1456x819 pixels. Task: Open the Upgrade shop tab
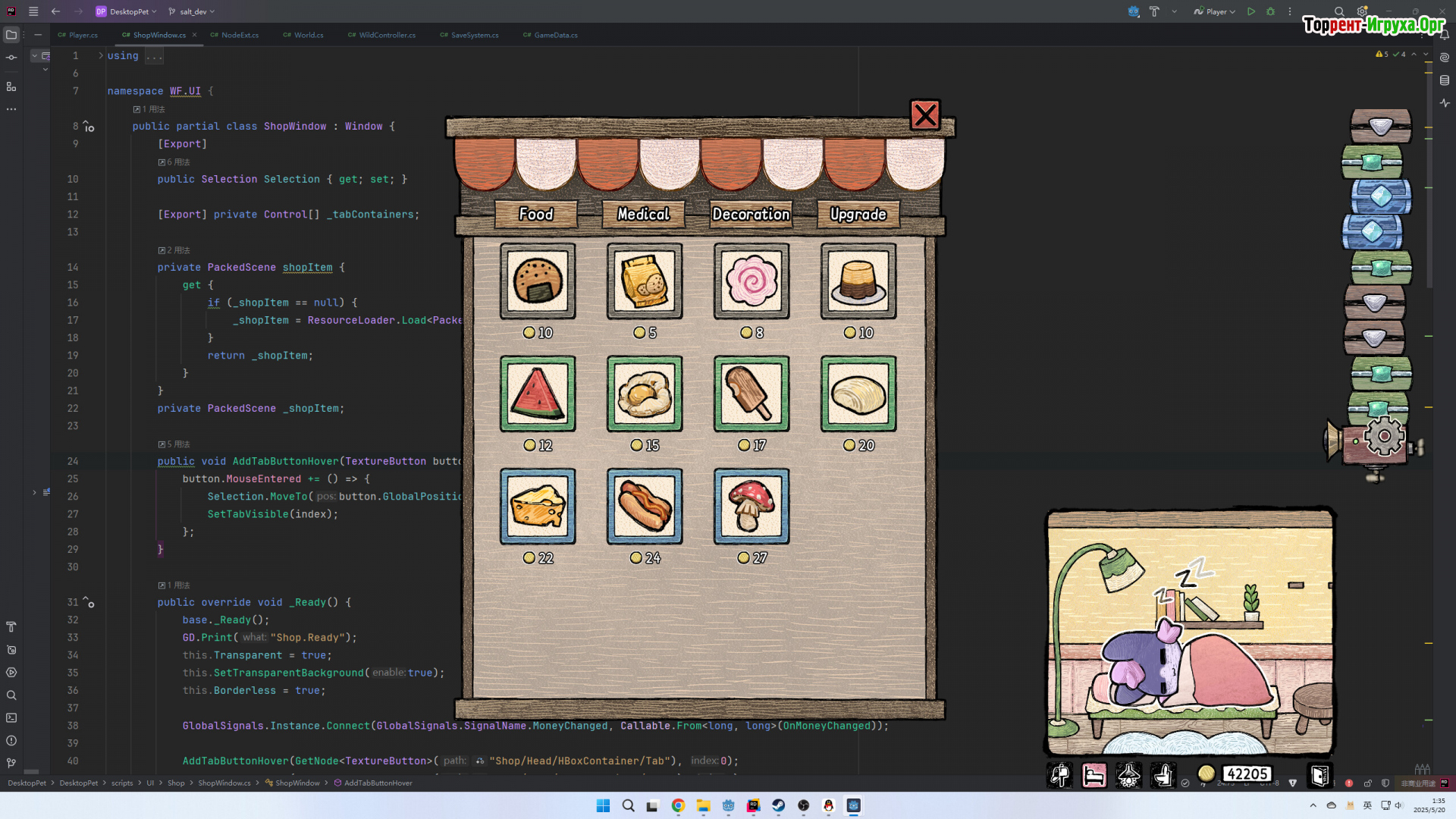point(858,215)
